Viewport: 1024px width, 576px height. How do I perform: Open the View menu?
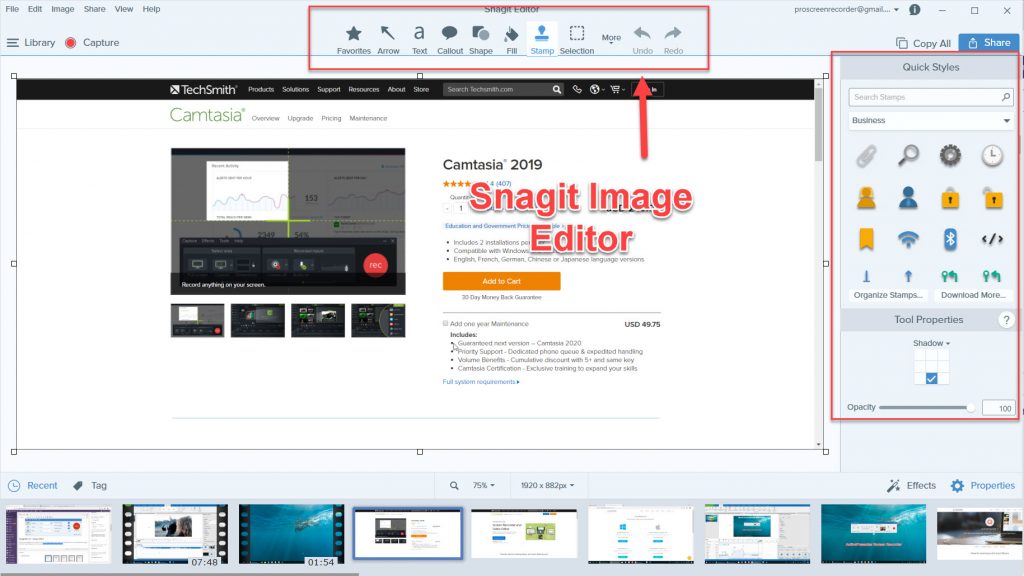tap(123, 9)
